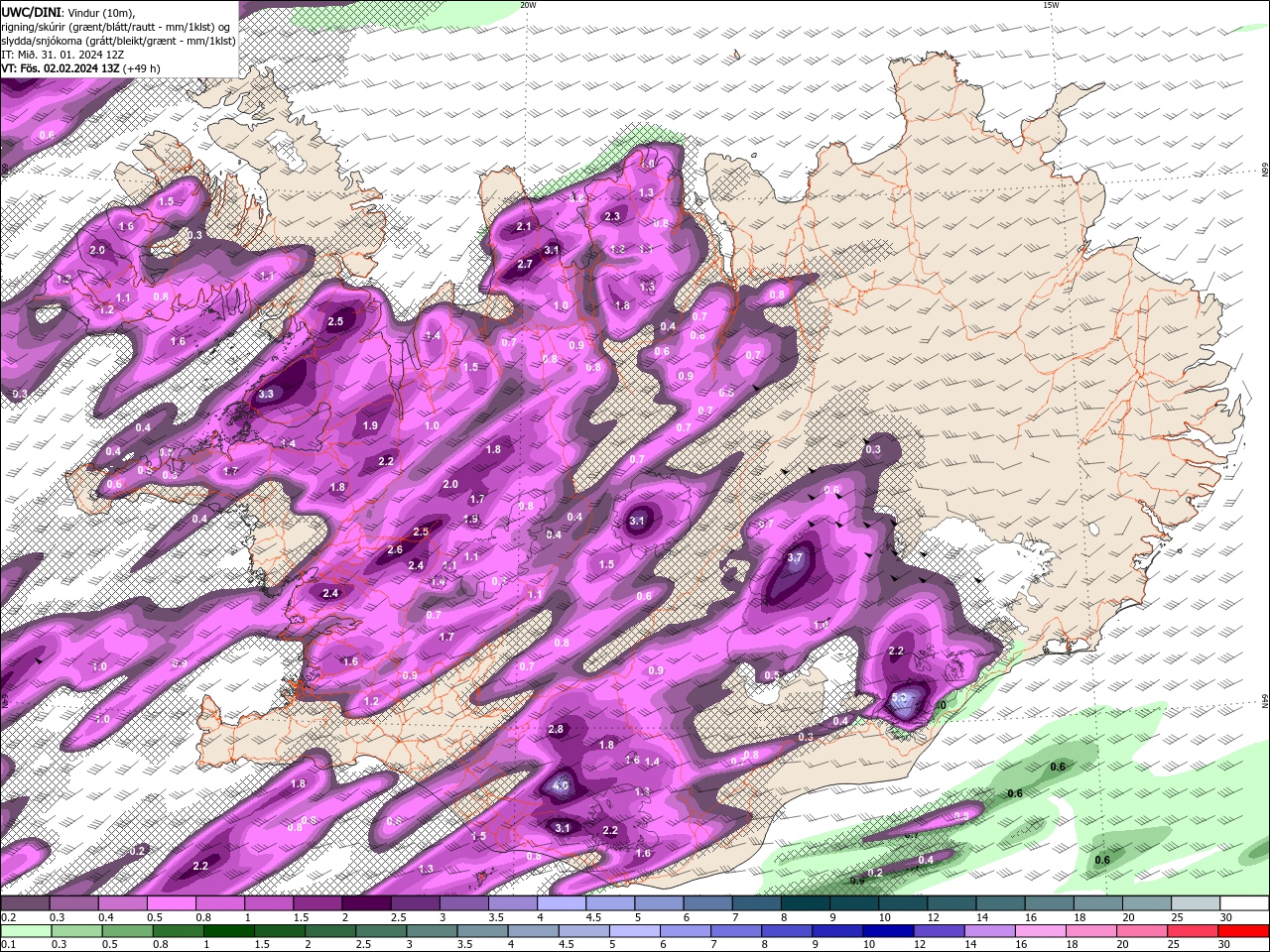Click the '0.1' label starting the rain scale
The image size is (1270, 952).
(9, 945)
